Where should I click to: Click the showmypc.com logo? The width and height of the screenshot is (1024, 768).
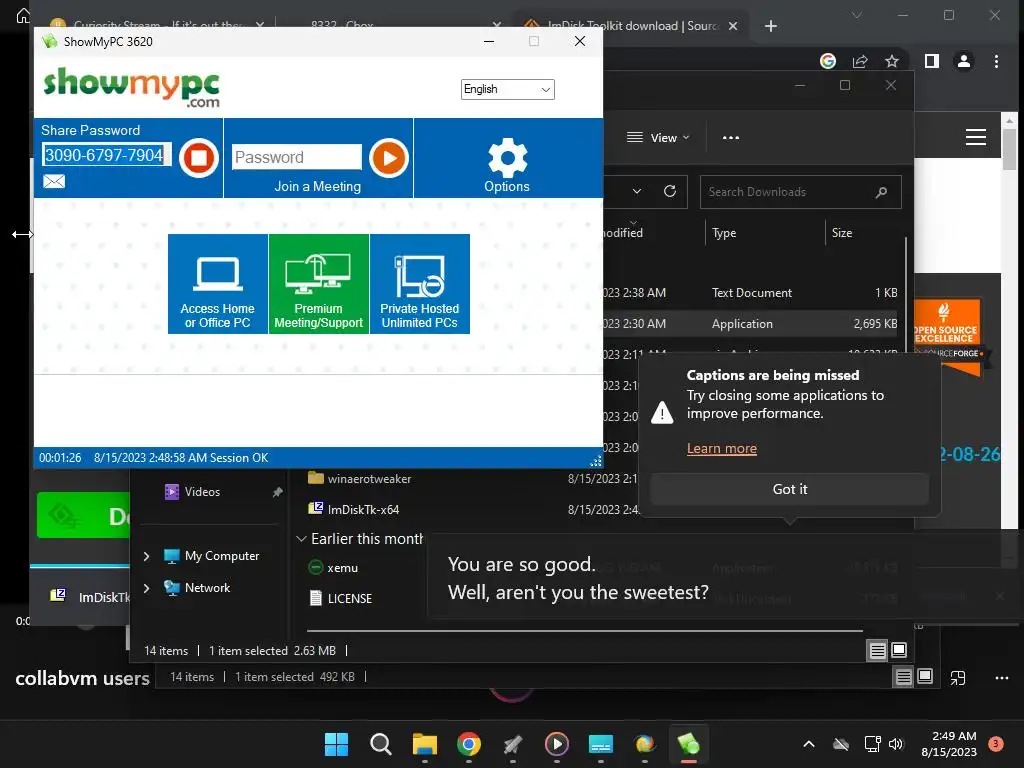click(x=131, y=88)
